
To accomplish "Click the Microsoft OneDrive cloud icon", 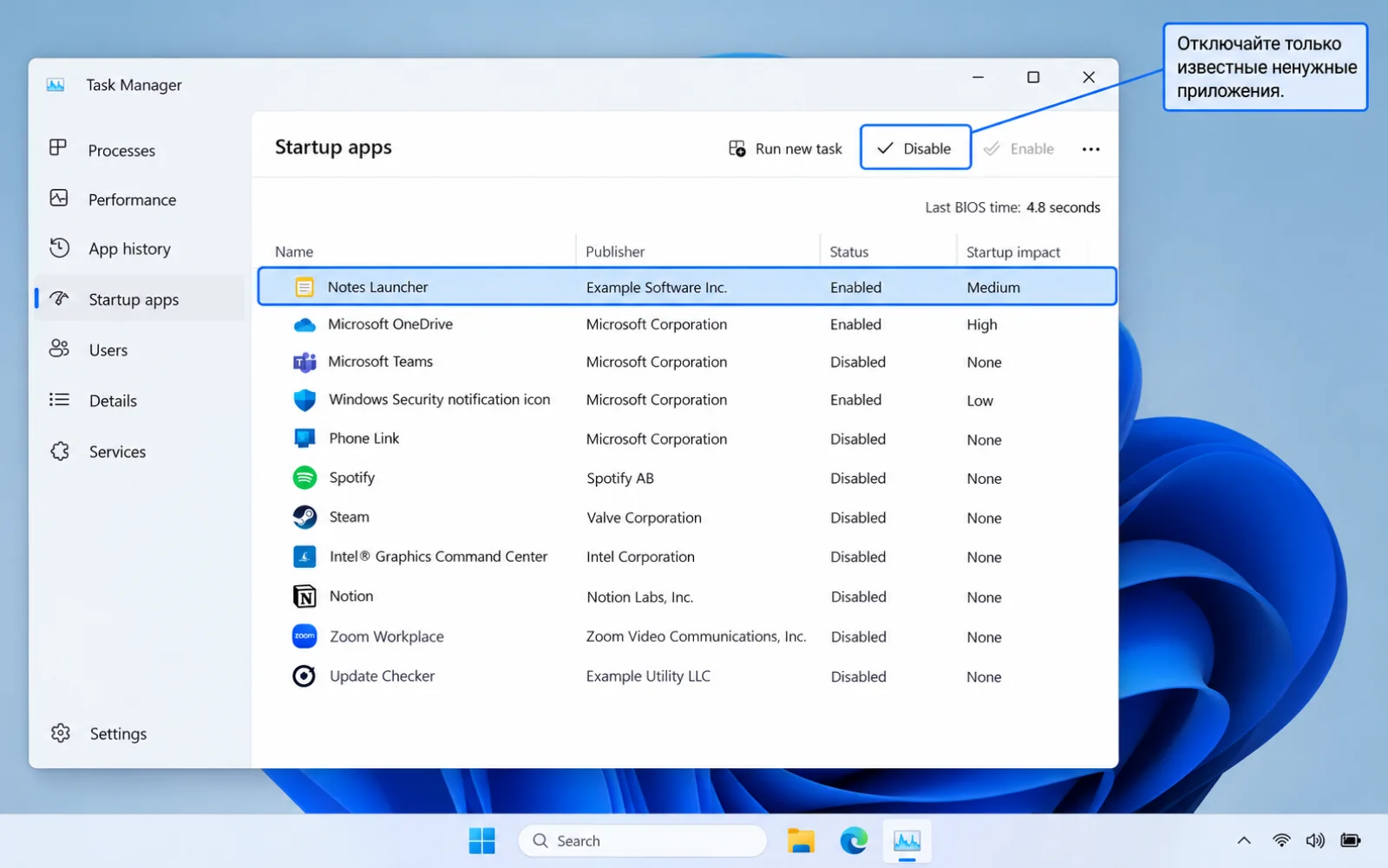I will [x=304, y=325].
